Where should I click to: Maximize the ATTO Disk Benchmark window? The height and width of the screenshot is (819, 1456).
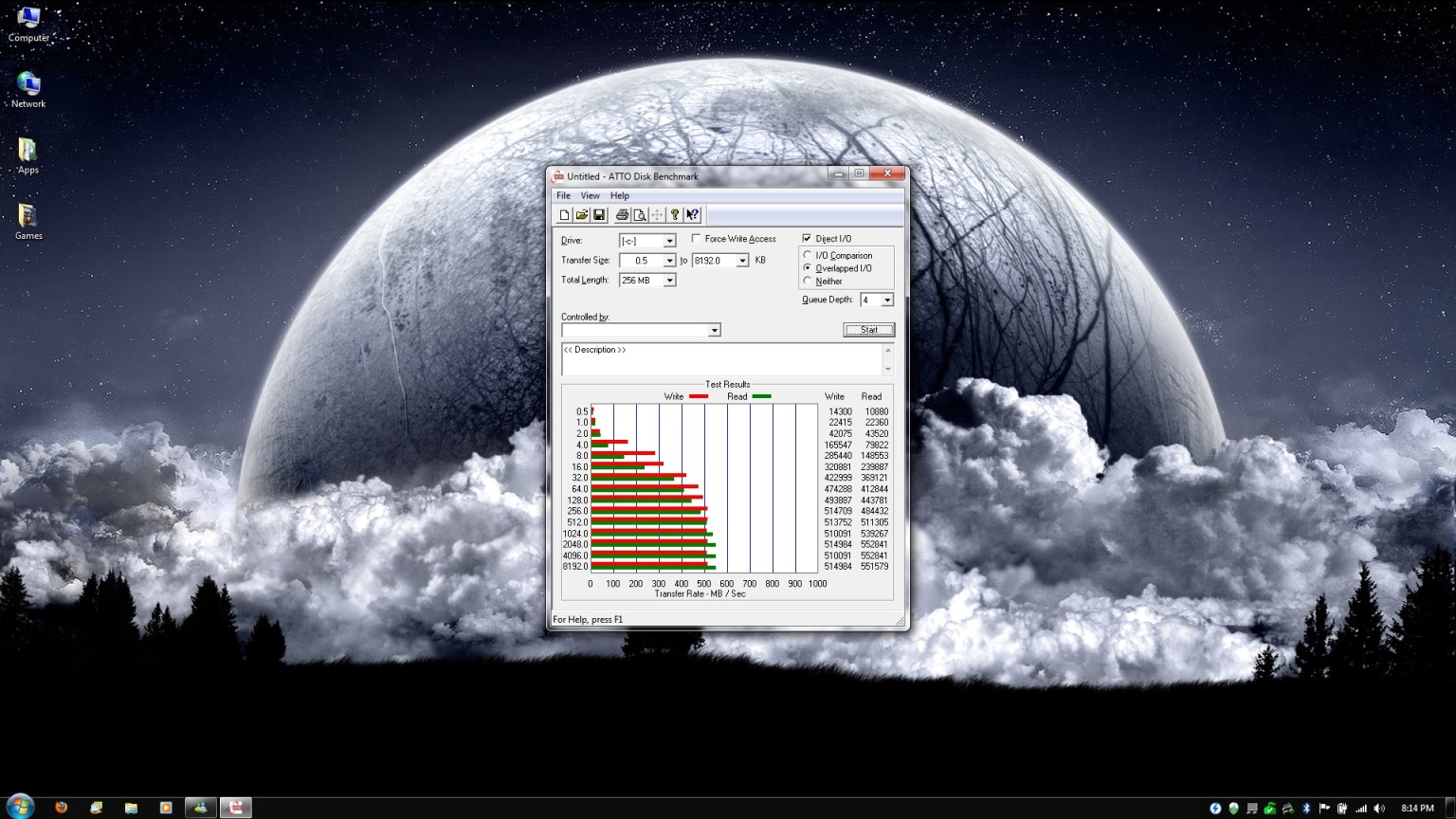point(859,173)
